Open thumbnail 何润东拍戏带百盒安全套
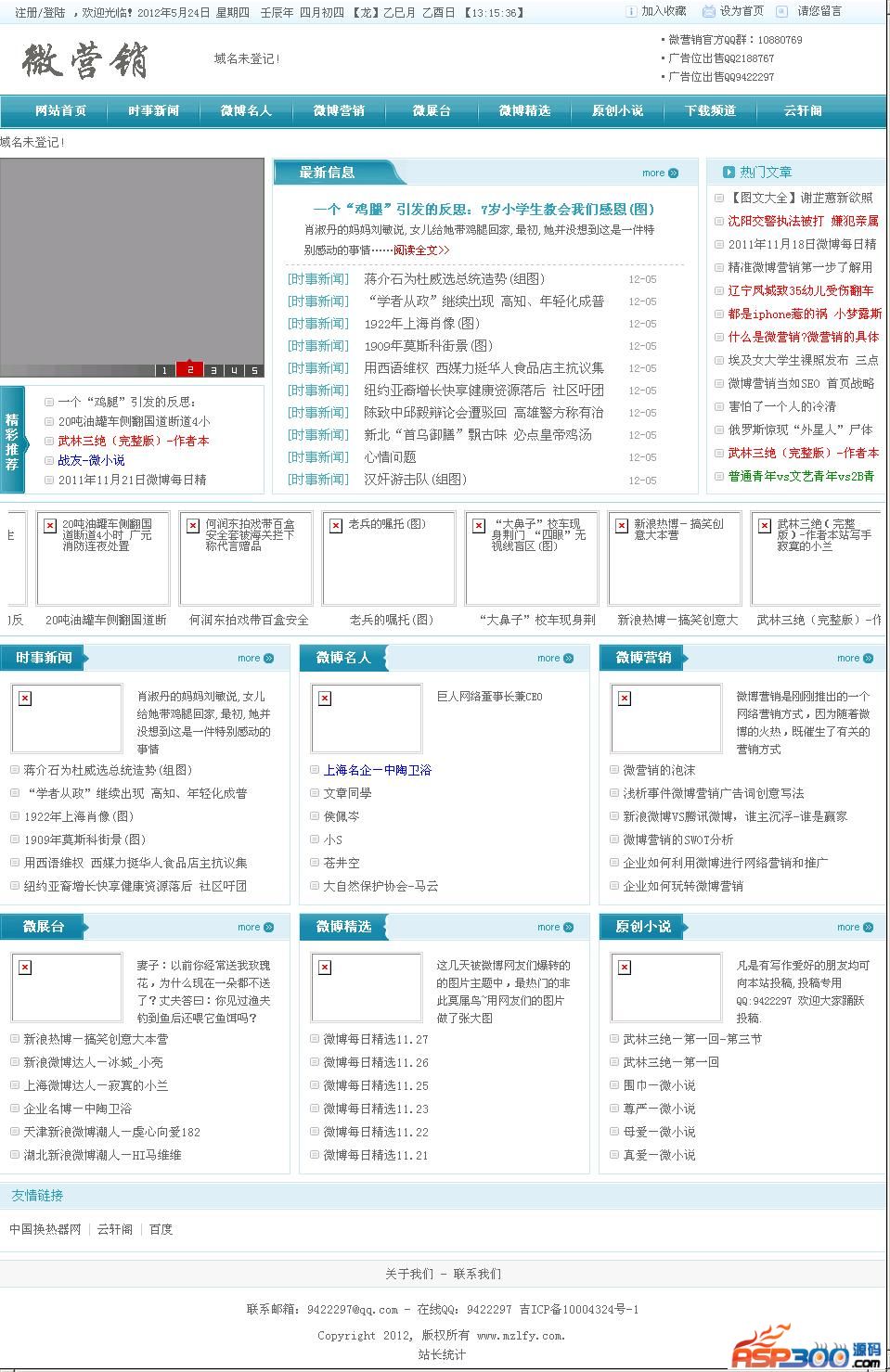The image size is (890, 1372). (245, 558)
